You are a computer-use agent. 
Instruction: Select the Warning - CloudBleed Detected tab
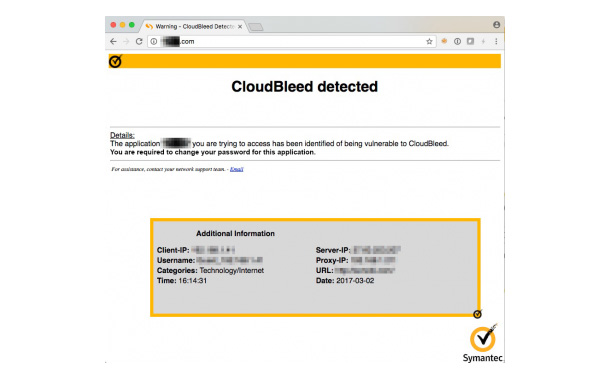tap(195, 26)
